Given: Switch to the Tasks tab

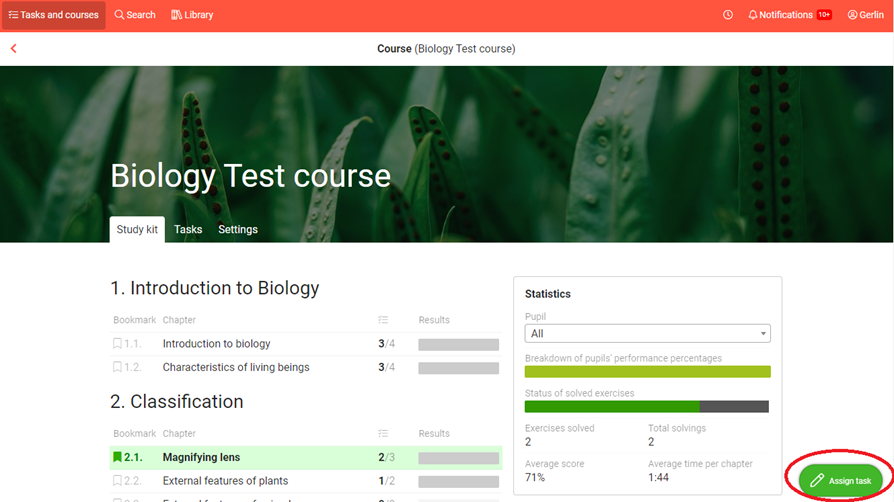Looking at the screenshot, I should (188, 230).
